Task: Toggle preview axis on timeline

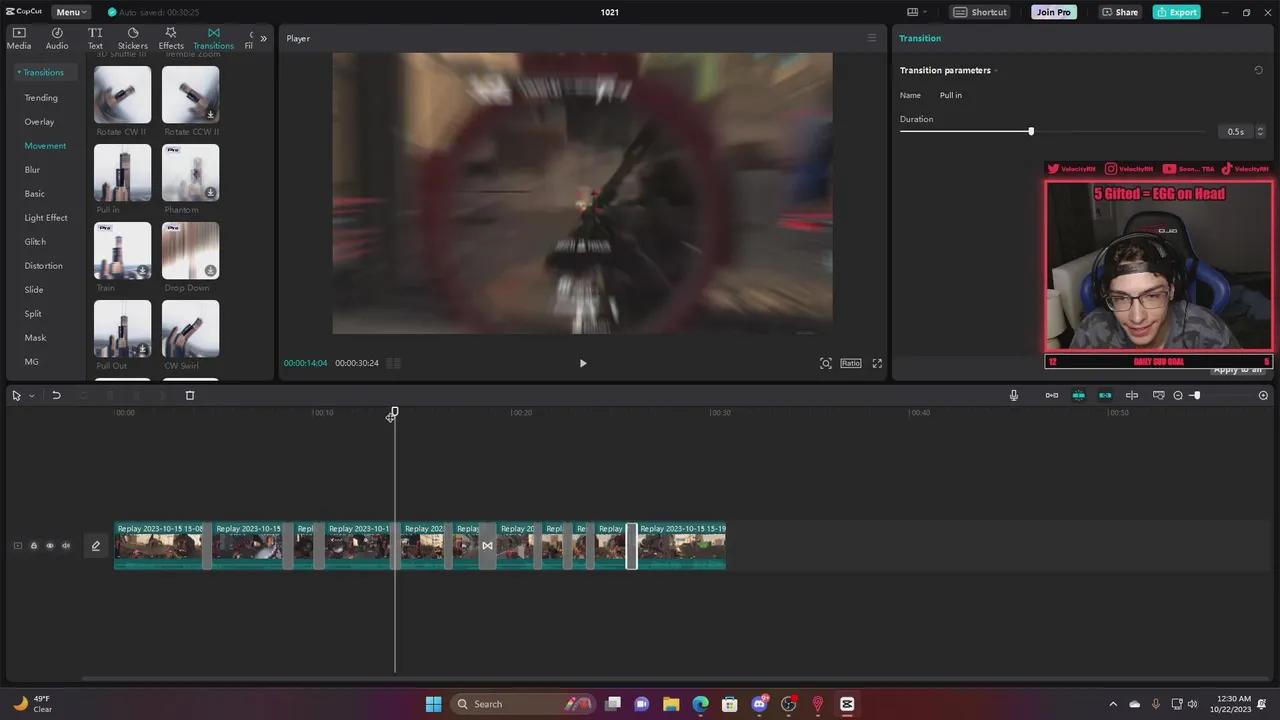Action: 1132,395
